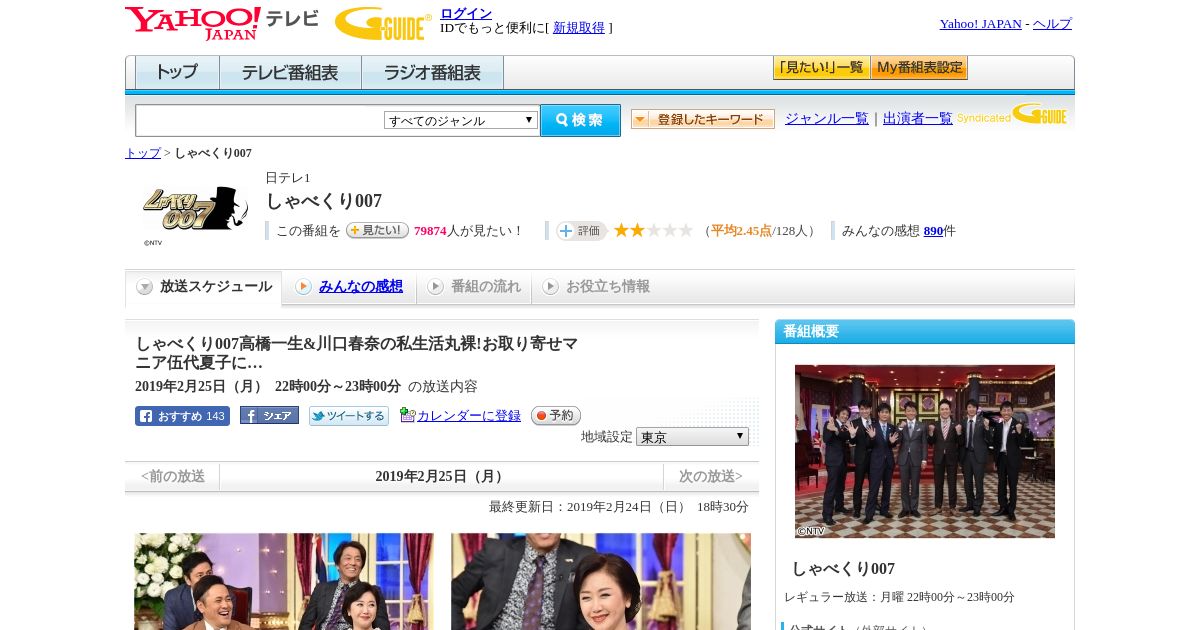Click the 「見たい!」一覧 button
1200x630 pixels.
click(821, 68)
